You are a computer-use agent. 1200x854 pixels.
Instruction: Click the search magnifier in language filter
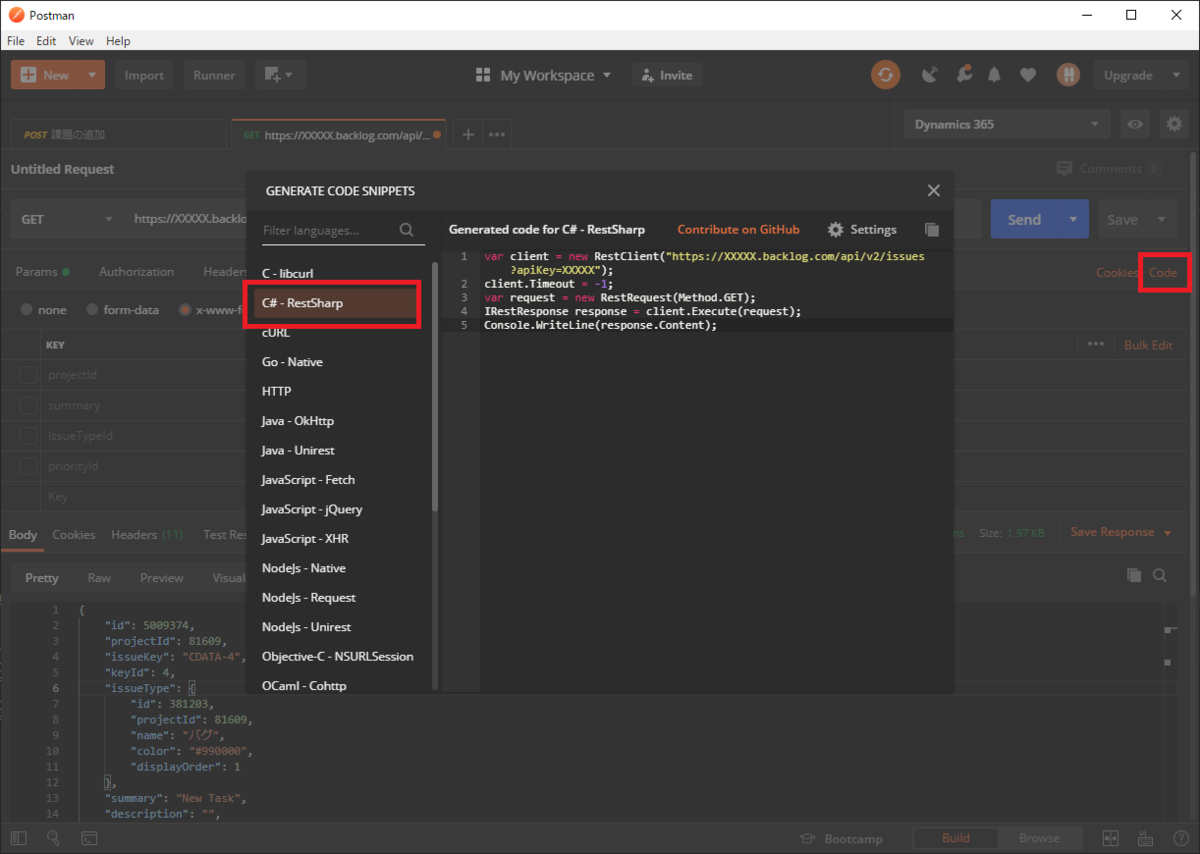click(x=407, y=230)
